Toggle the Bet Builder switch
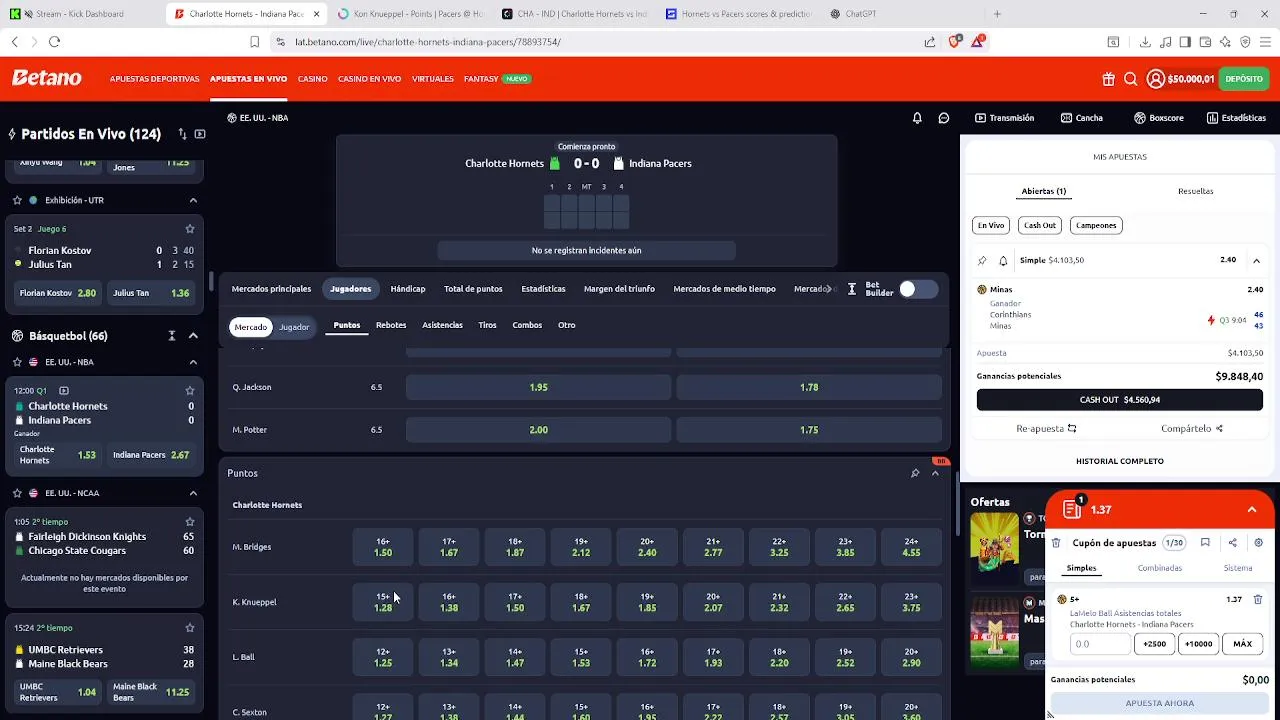The image size is (1280, 720). pyautogui.click(x=917, y=289)
